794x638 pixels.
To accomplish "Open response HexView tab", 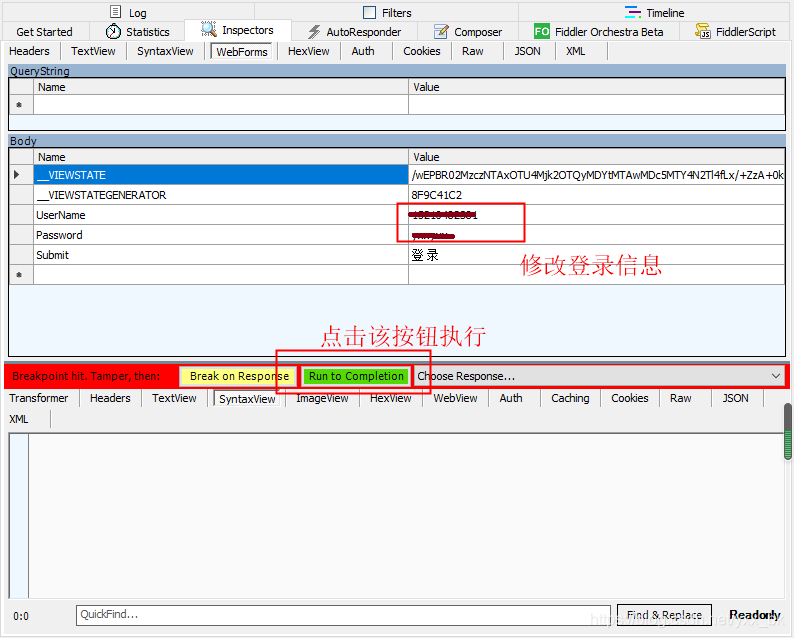I will (x=390, y=398).
